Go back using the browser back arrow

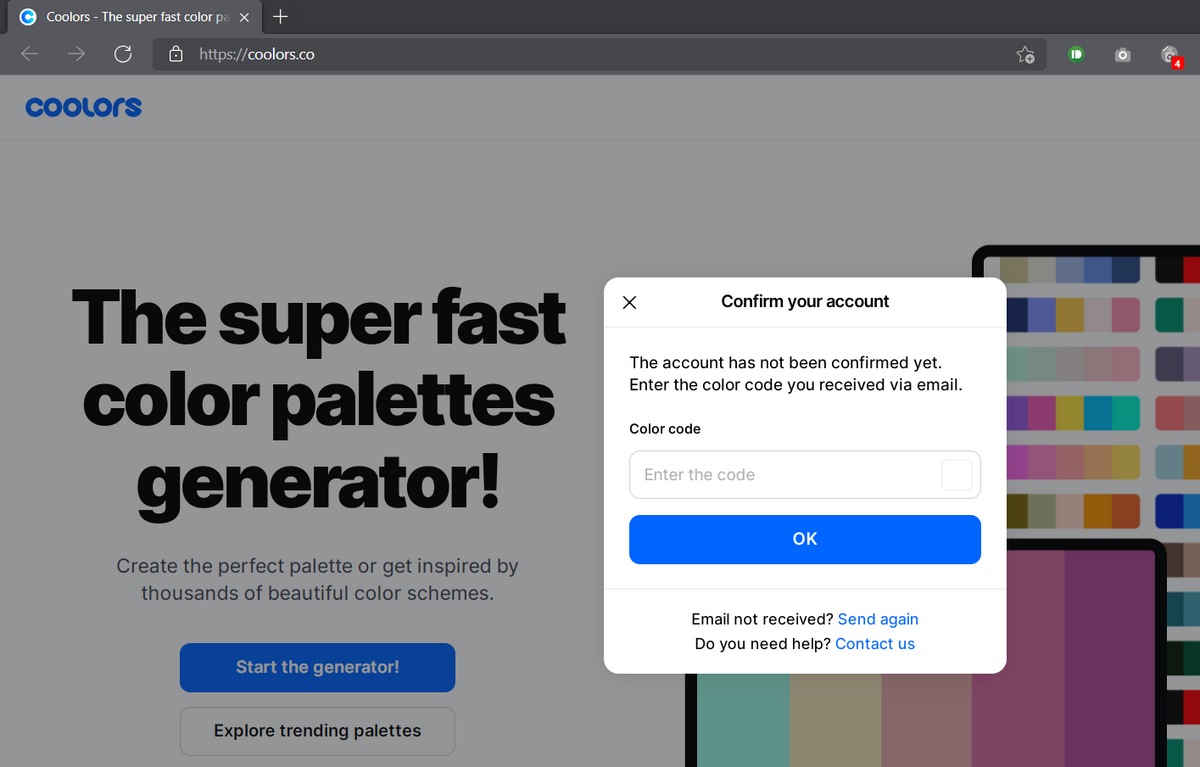[30, 54]
